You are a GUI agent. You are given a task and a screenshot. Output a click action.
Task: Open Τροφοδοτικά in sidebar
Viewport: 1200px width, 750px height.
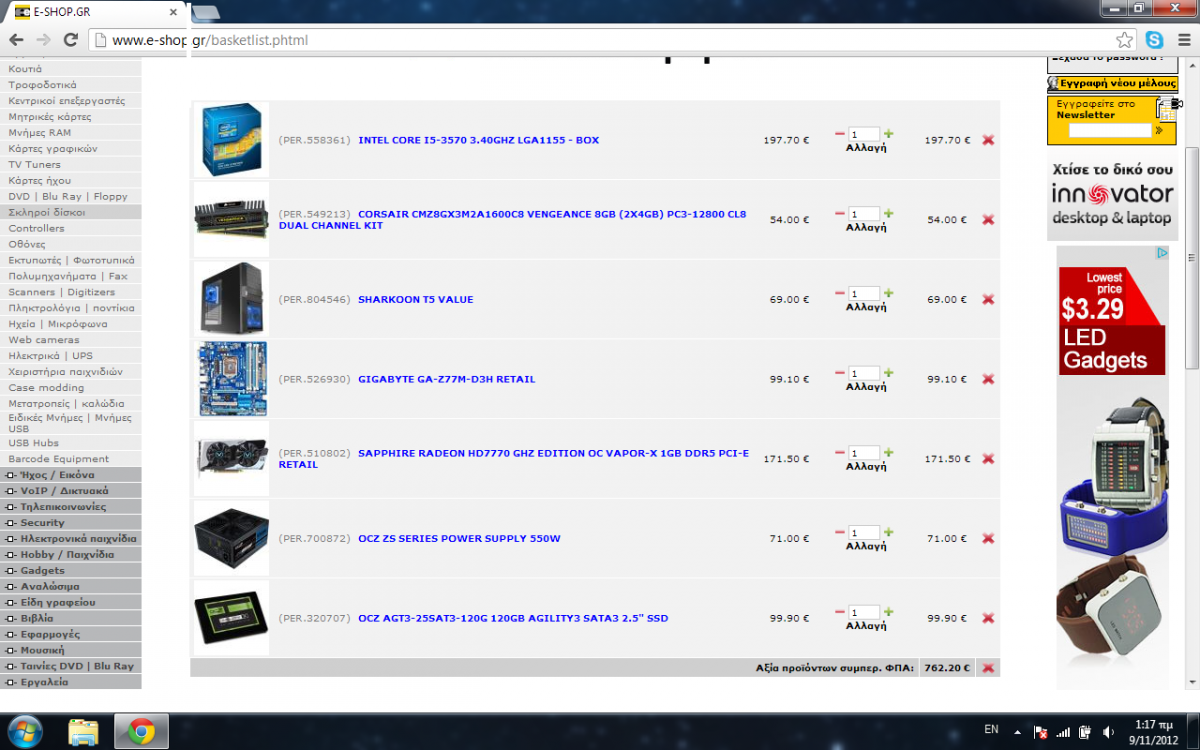point(42,85)
